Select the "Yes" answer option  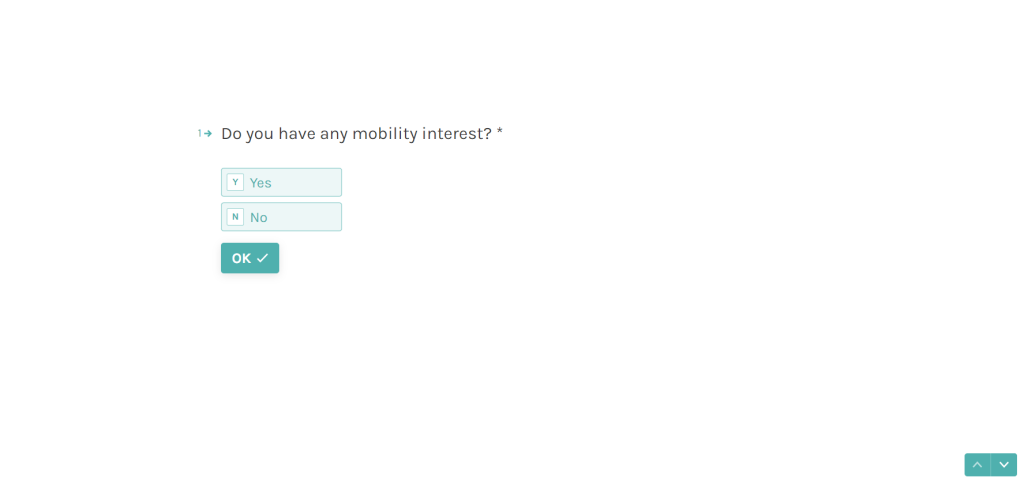[x=281, y=182]
